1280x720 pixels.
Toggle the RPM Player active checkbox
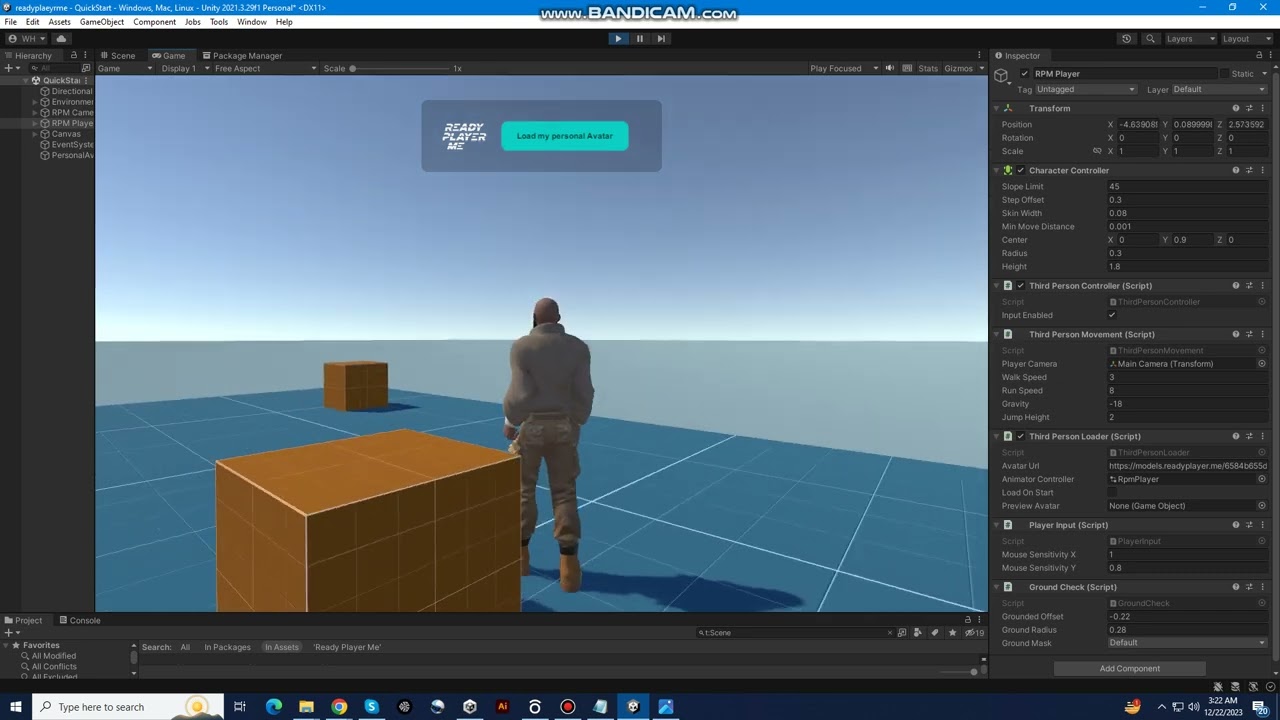(x=1024, y=74)
